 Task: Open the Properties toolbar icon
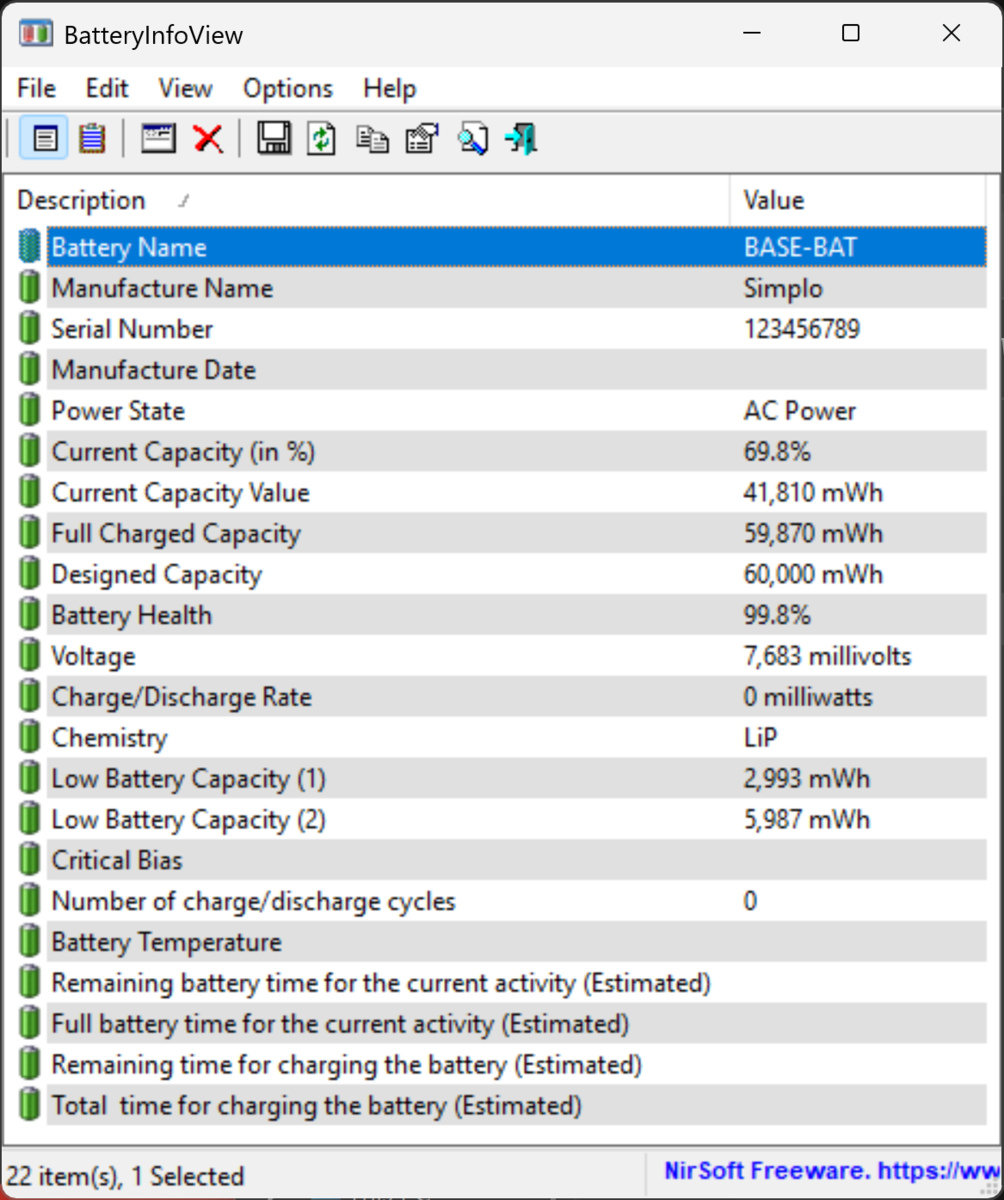[422, 138]
